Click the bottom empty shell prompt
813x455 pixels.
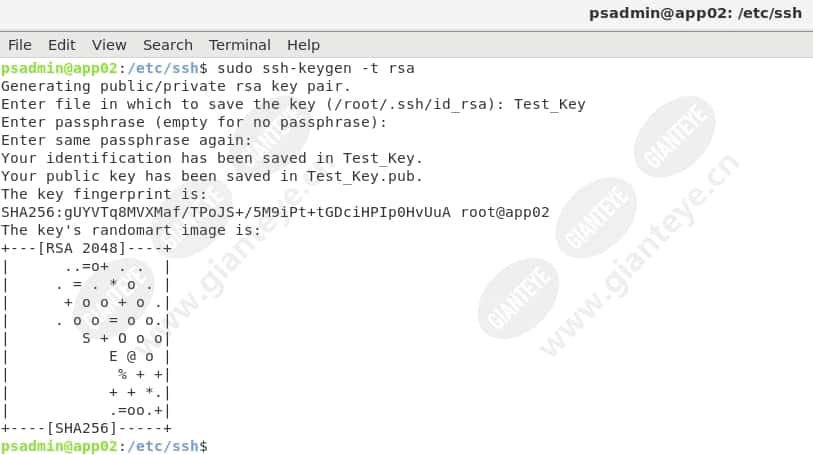point(104,446)
